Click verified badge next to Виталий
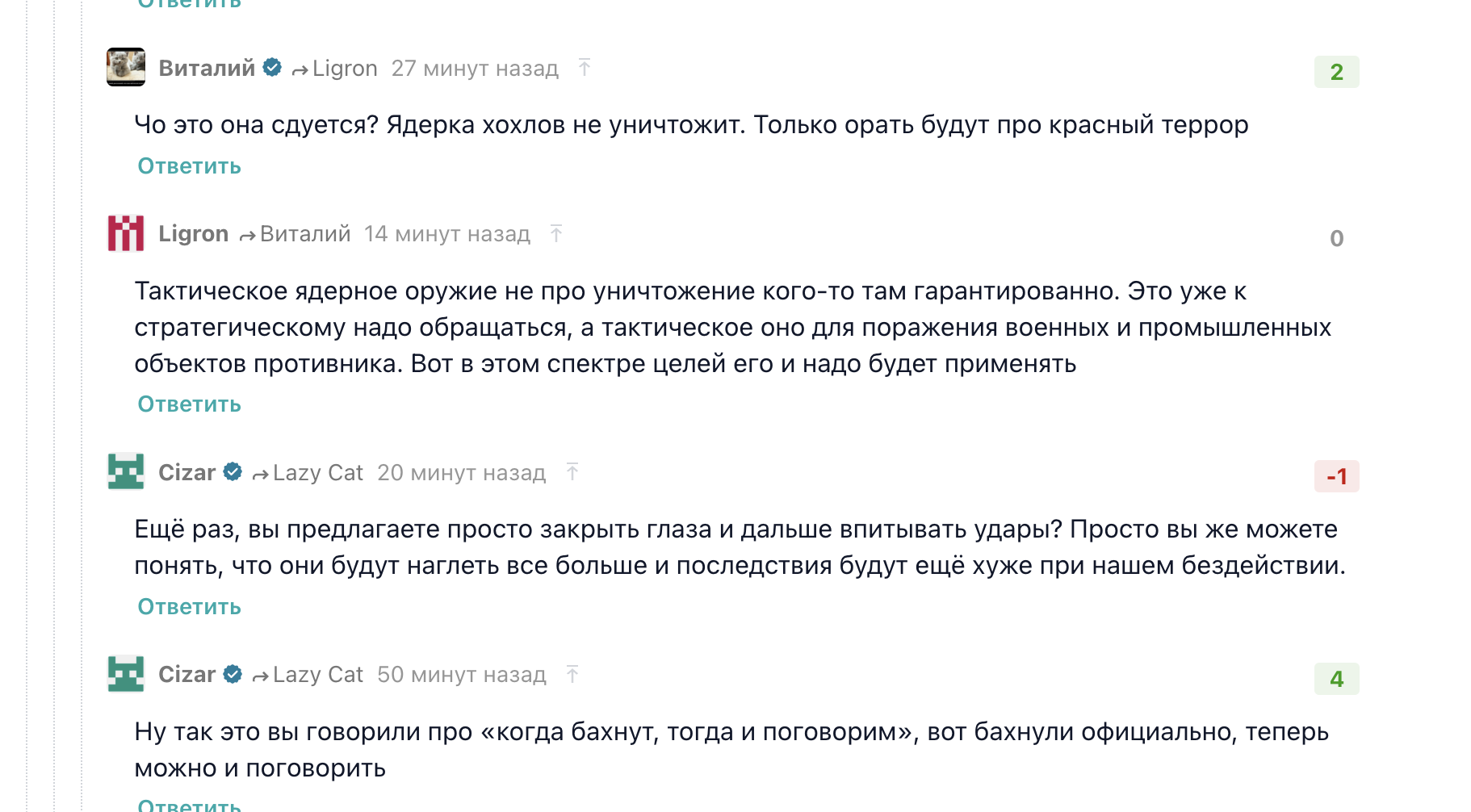This screenshot has height=812, width=1471. coord(273,68)
